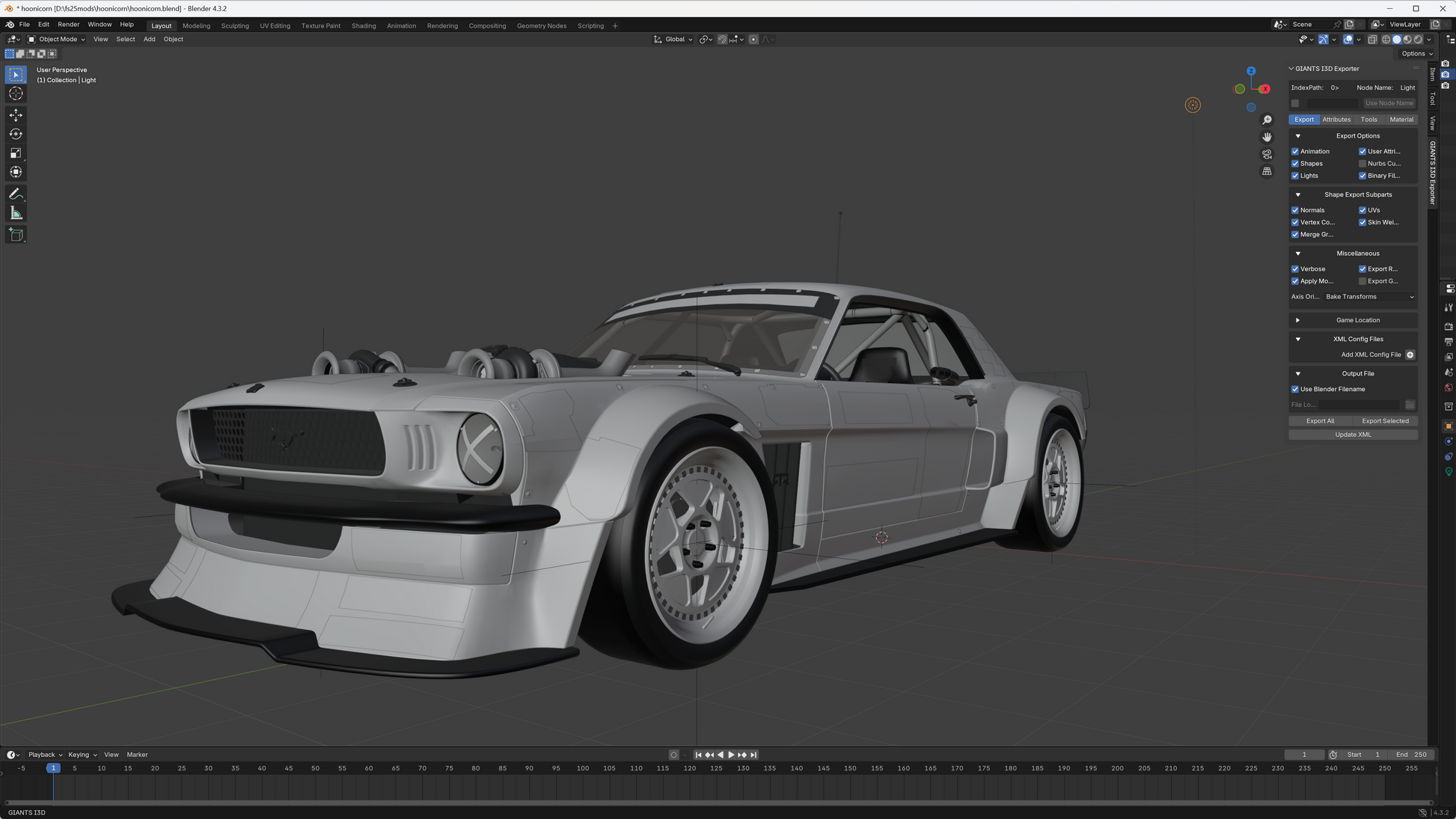Select the Move tool in toolbar
The width and height of the screenshot is (1456, 819).
(16, 115)
